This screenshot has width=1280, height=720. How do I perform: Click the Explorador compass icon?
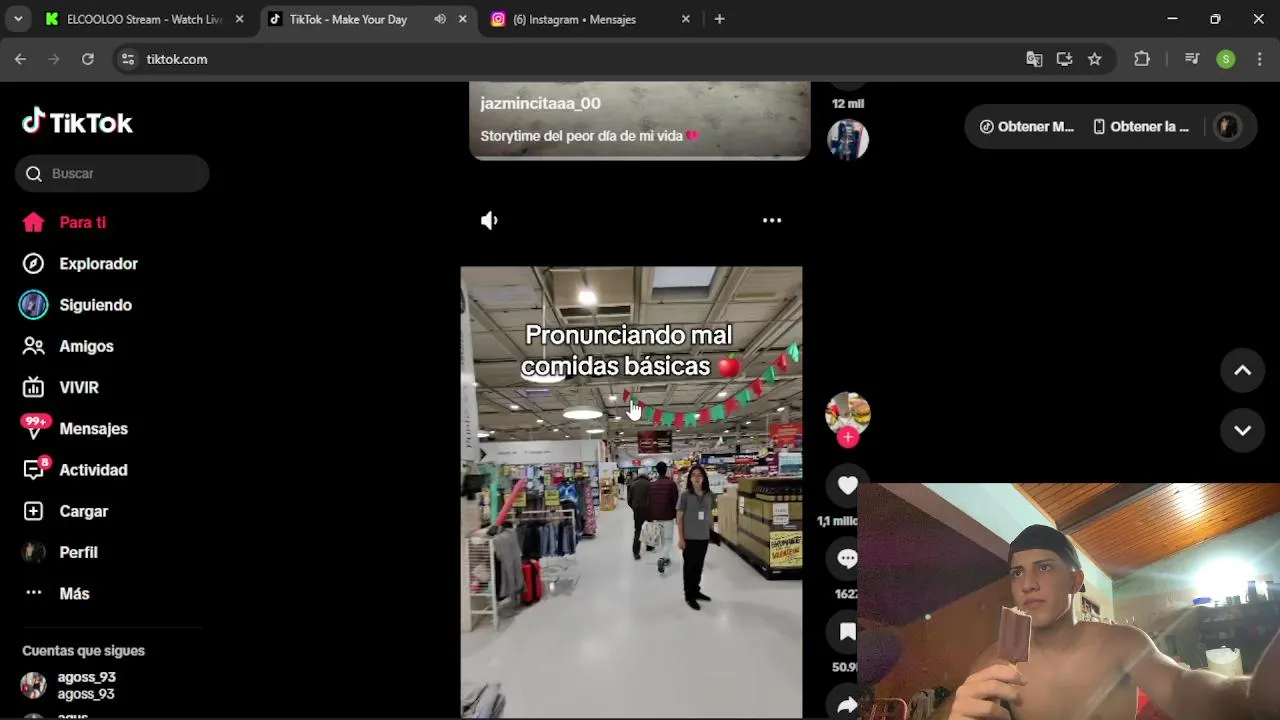33,263
